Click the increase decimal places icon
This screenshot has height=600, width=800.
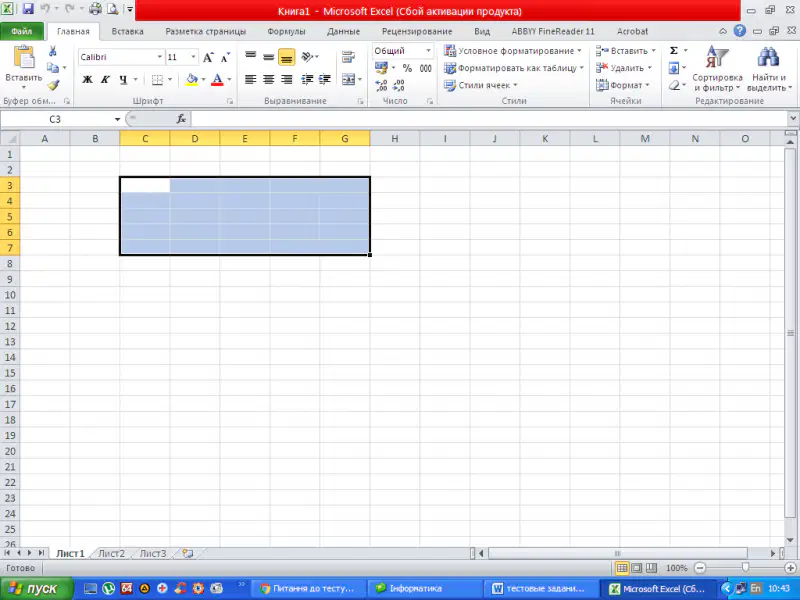tap(381, 85)
